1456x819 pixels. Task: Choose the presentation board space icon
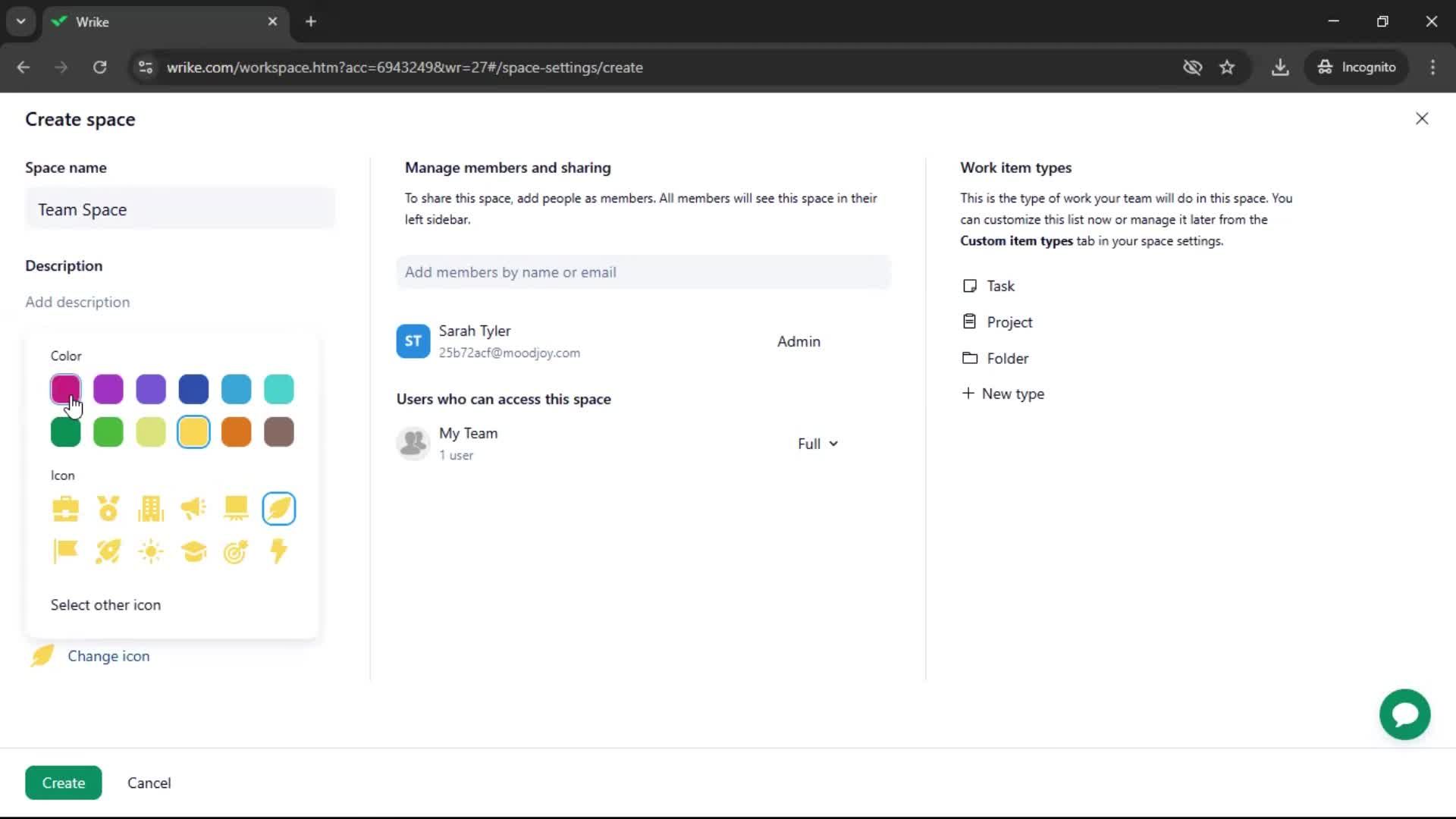pos(236,509)
